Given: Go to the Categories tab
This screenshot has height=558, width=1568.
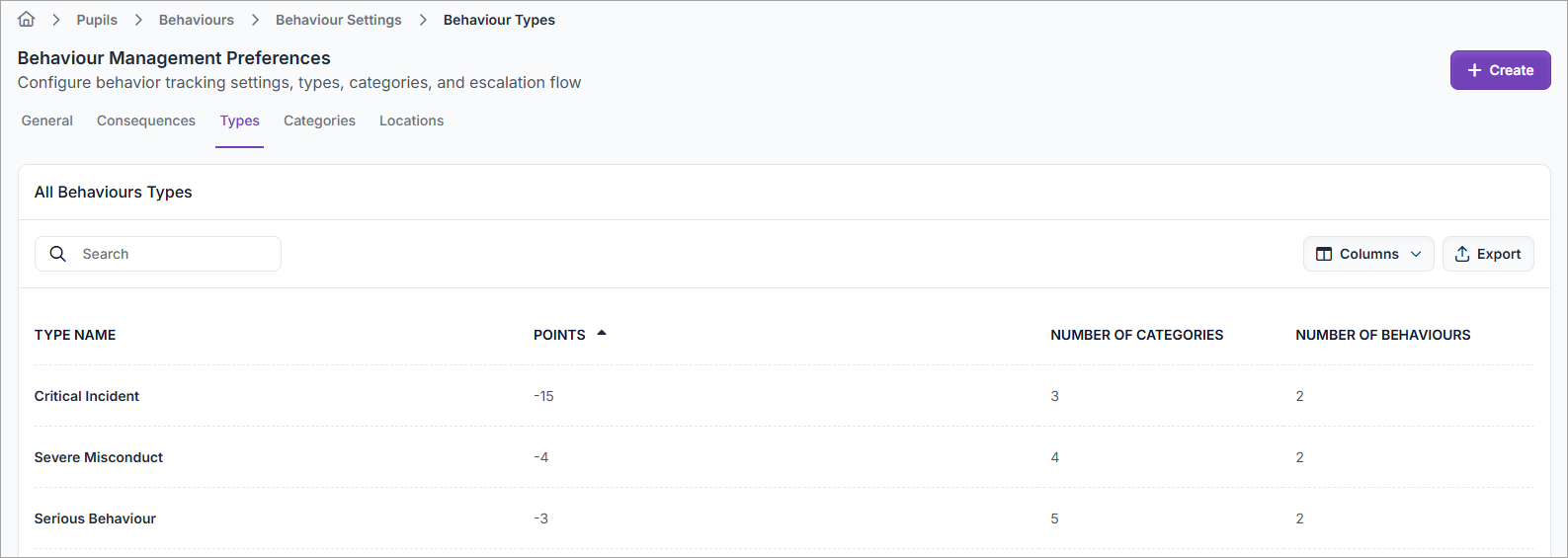Looking at the screenshot, I should click(x=319, y=120).
